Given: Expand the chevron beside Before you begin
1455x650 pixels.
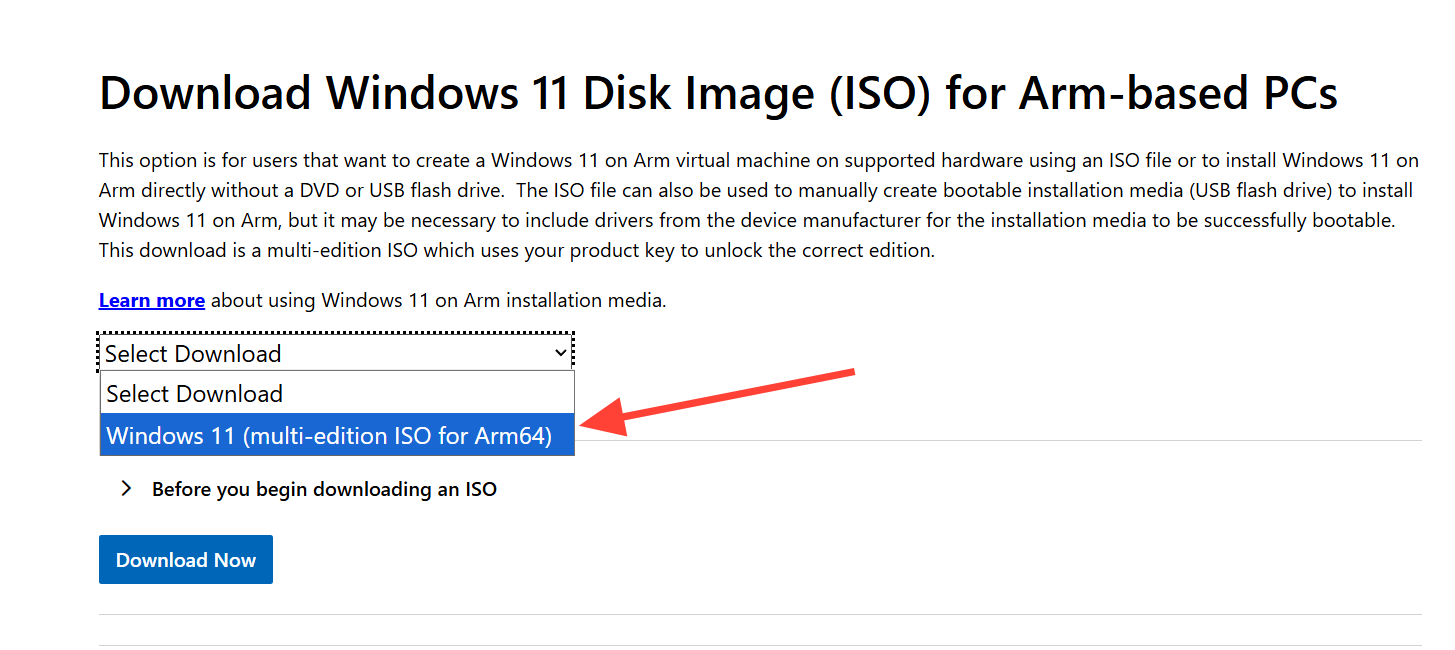Looking at the screenshot, I should tap(126, 489).
